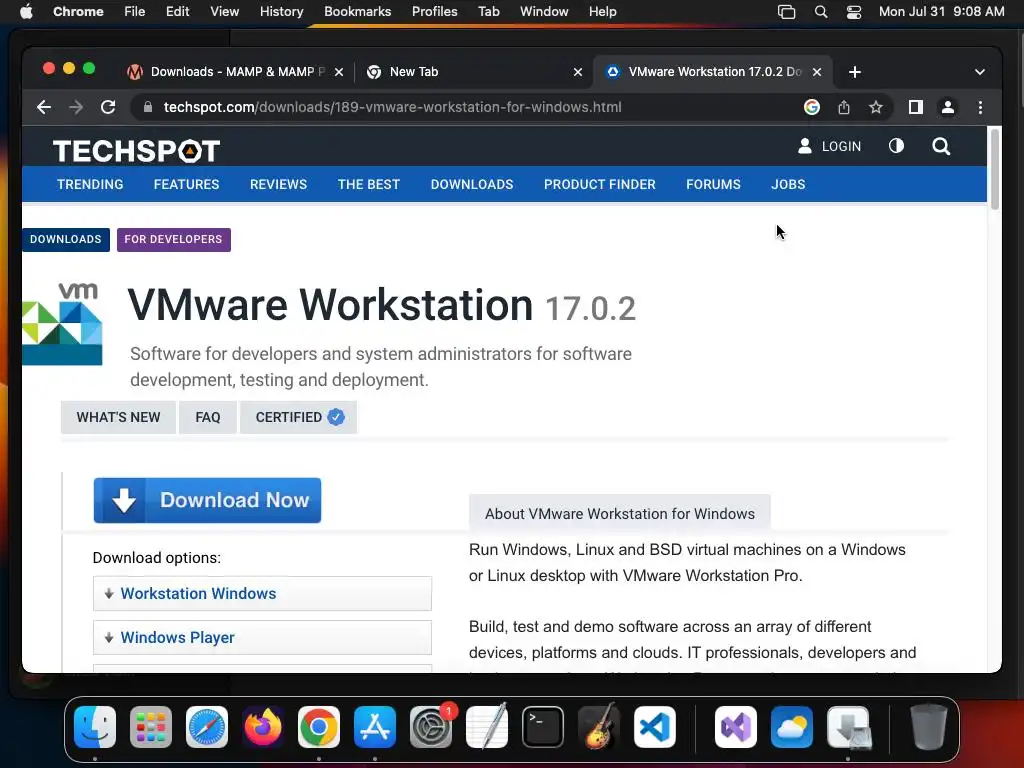Image resolution: width=1024 pixels, height=768 pixels.
Task: Open DOWNLOADS in the blue navigation bar
Action: 472,184
